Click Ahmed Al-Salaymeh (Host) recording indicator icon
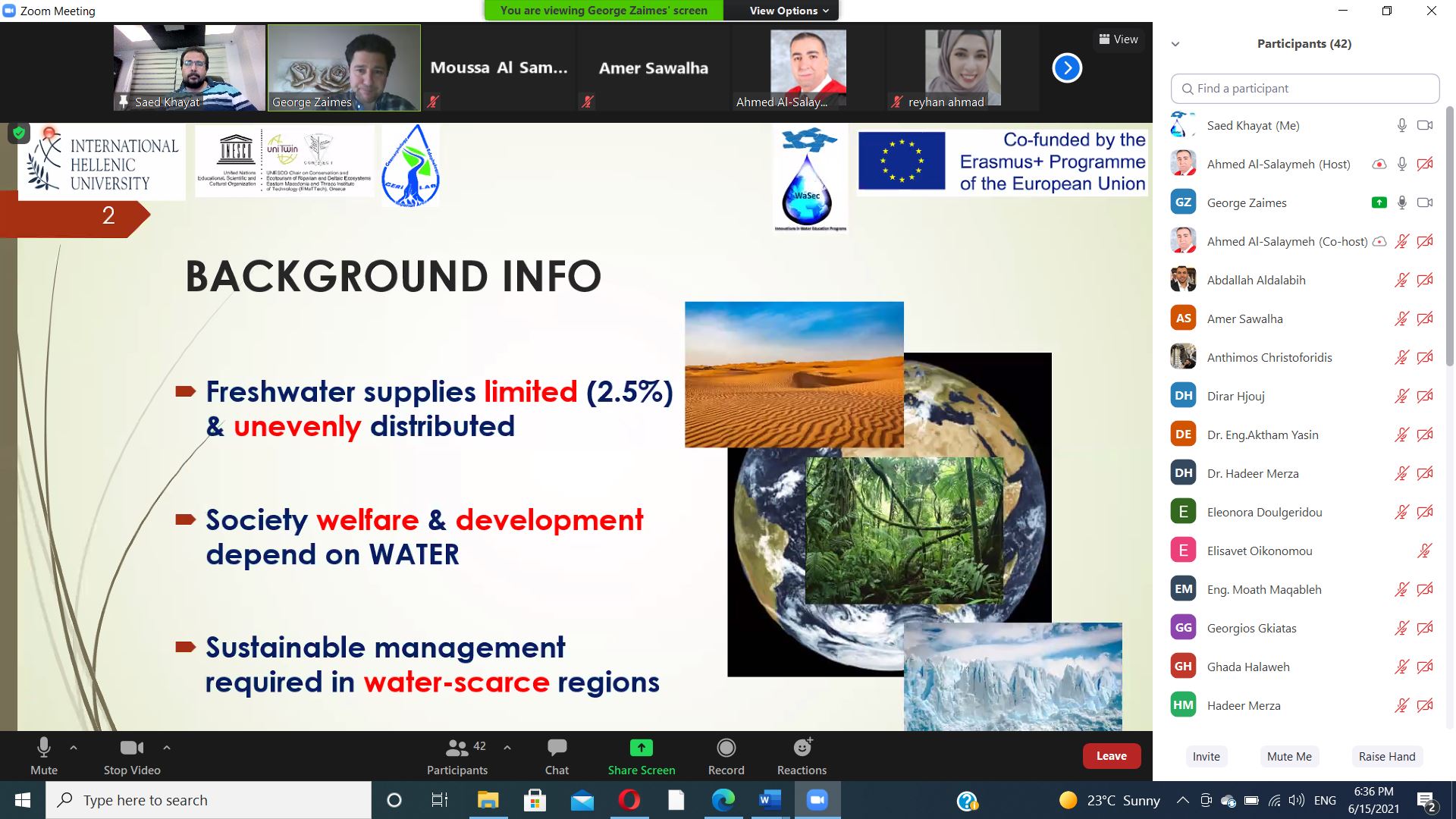Image resolution: width=1456 pixels, height=819 pixels. tap(1379, 164)
